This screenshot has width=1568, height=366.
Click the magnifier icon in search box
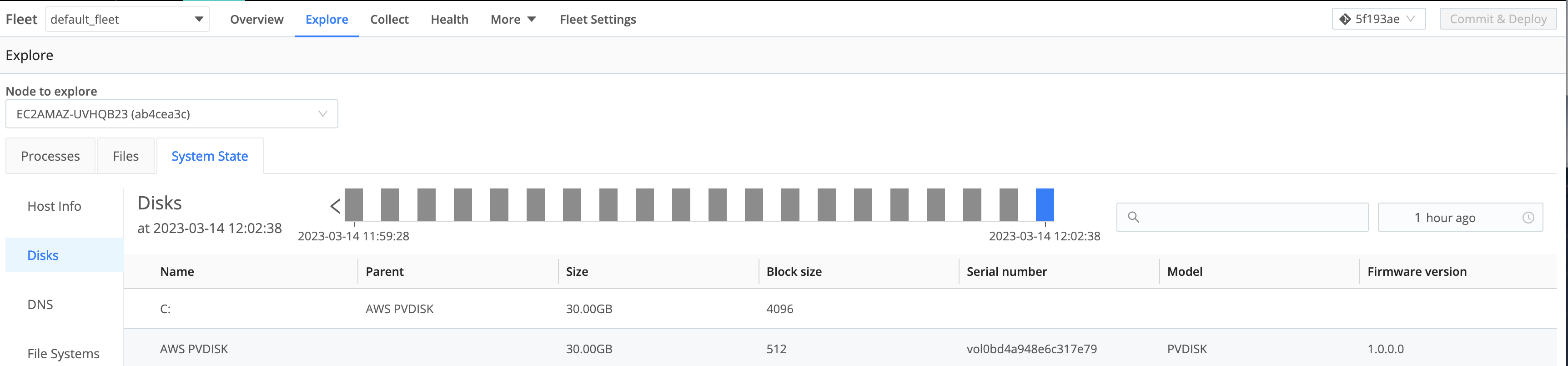click(x=1133, y=218)
